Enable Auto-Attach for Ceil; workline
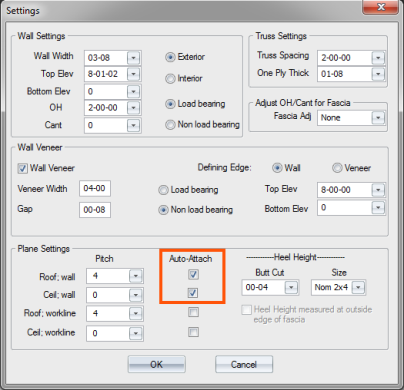This screenshot has height=390, width=404. point(193,332)
